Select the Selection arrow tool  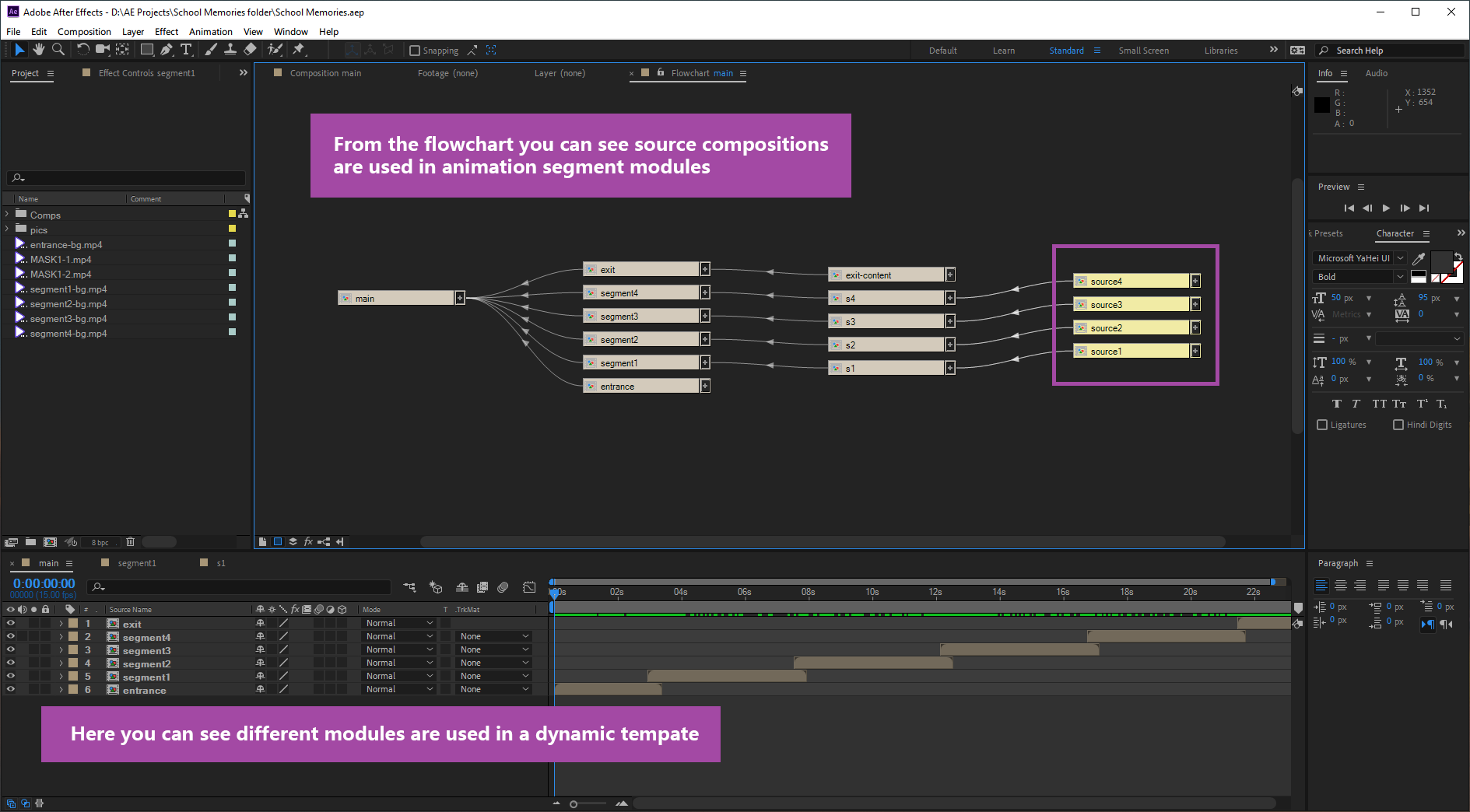[x=19, y=50]
